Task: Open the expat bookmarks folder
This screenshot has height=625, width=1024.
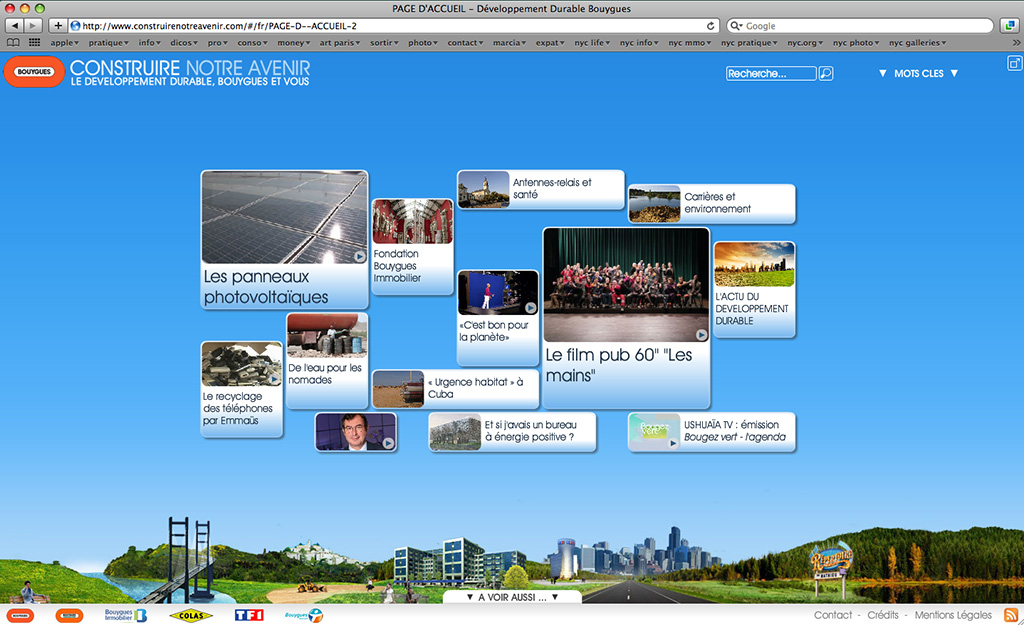Action: point(550,42)
